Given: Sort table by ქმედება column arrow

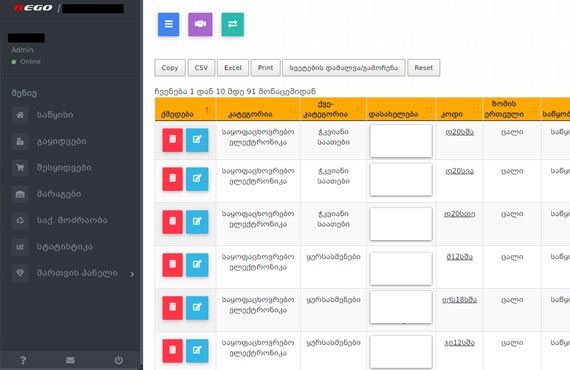Looking at the screenshot, I should [207, 110].
